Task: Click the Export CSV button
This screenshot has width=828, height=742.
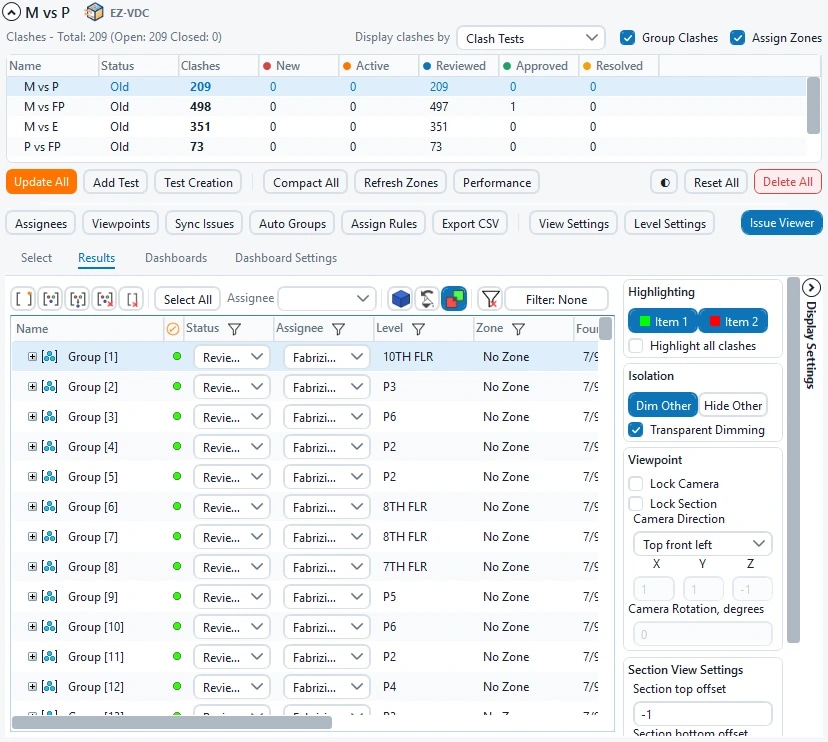Action: click(470, 223)
